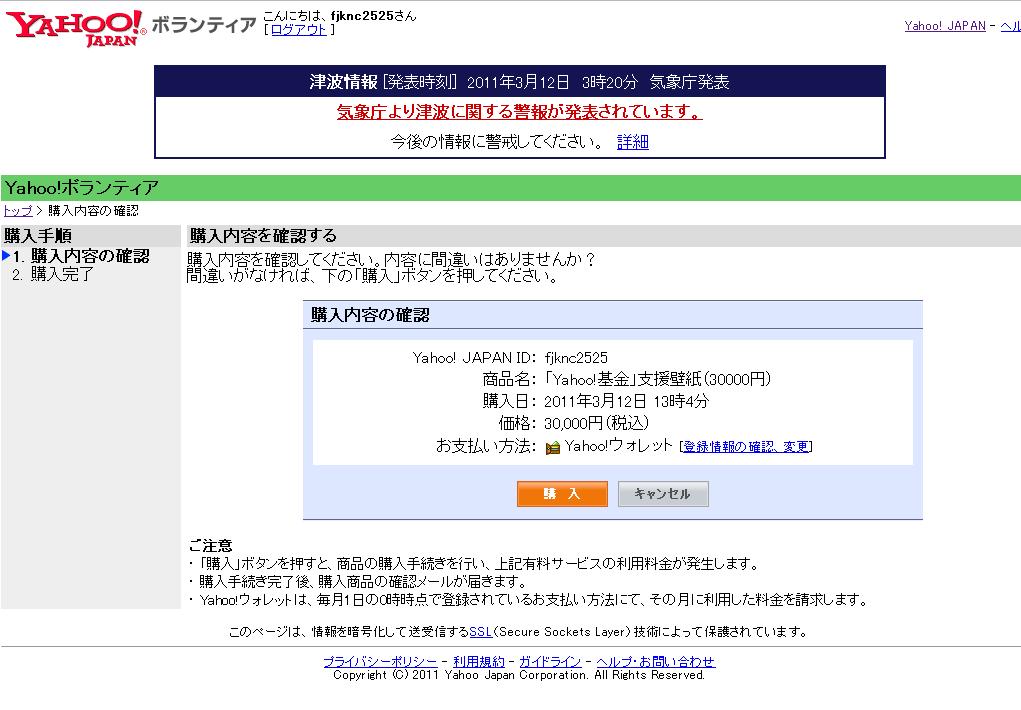Click the price 30,000円(税込)
Screen dimensions: 1021x710
596,423
